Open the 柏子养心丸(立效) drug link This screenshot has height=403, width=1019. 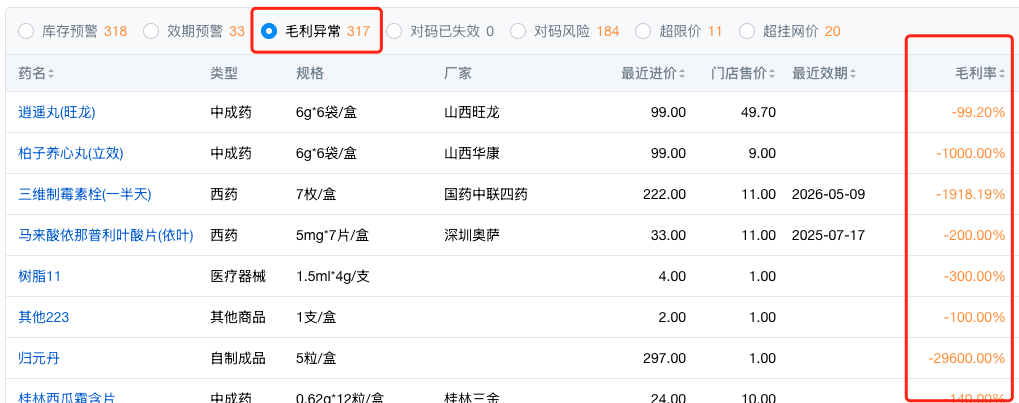point(71,153)
